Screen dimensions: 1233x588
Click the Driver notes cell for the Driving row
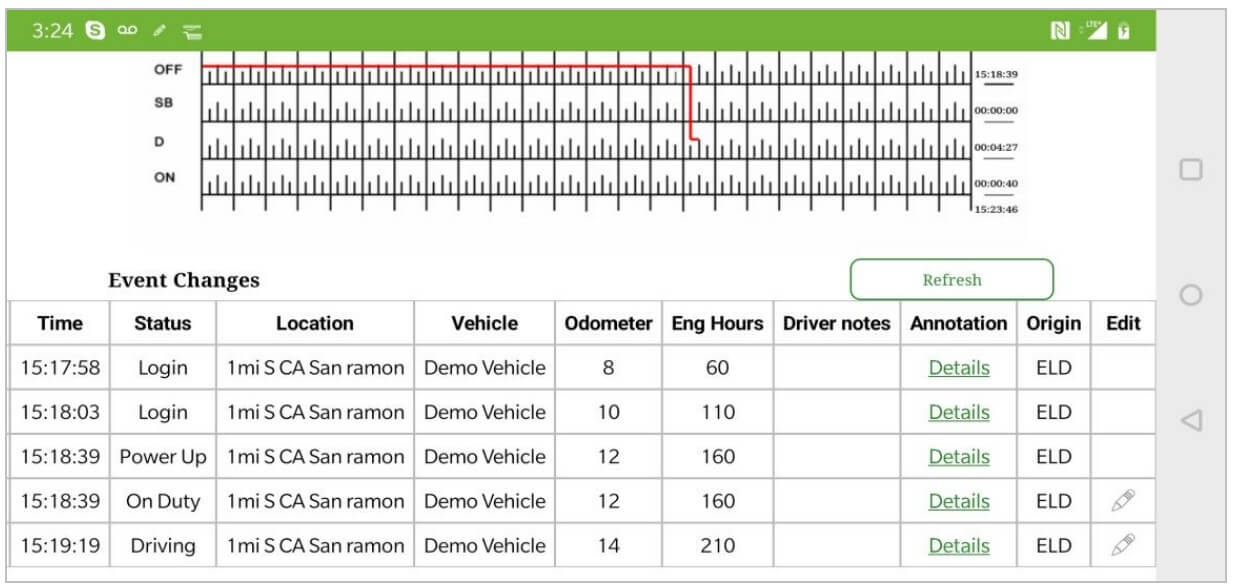coord(836,545)
